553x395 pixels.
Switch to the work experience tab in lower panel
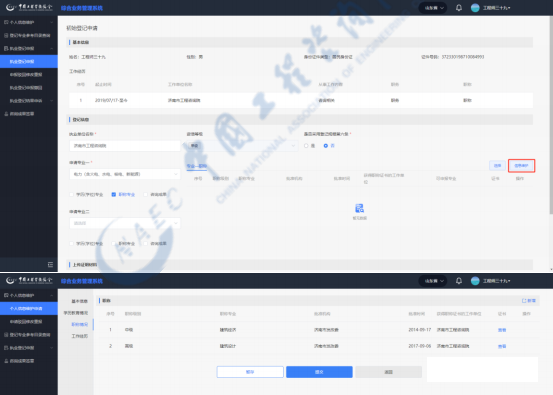(79, 336)
